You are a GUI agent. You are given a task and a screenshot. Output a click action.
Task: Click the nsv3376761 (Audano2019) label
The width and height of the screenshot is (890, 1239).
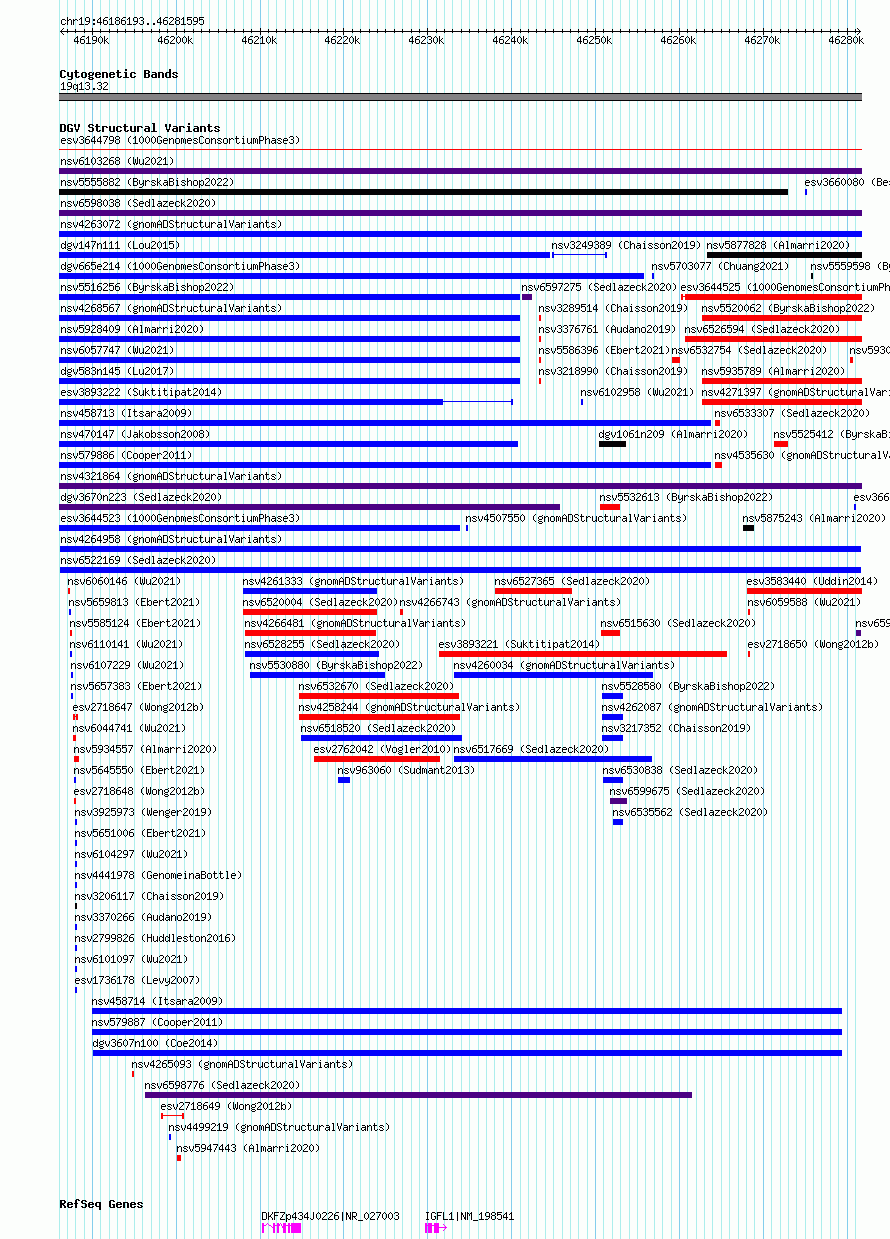tap(607, 329)
